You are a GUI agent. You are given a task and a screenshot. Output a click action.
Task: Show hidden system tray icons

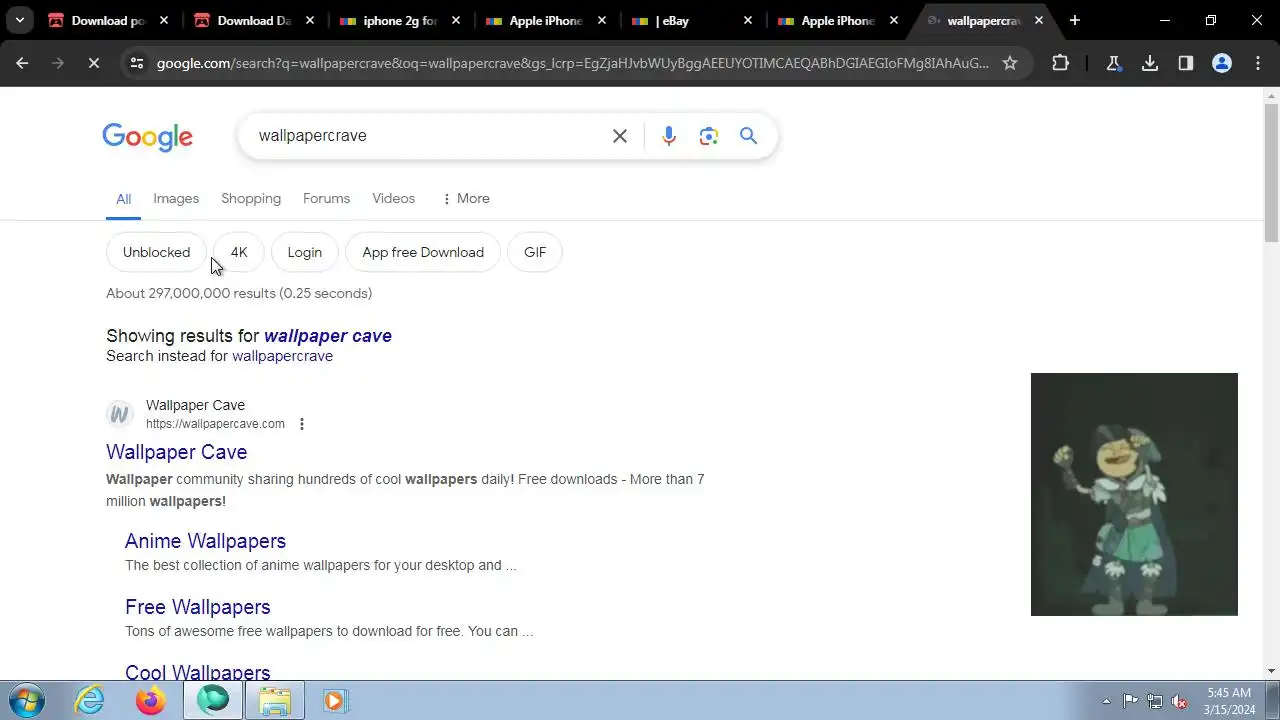point(1106,701)
